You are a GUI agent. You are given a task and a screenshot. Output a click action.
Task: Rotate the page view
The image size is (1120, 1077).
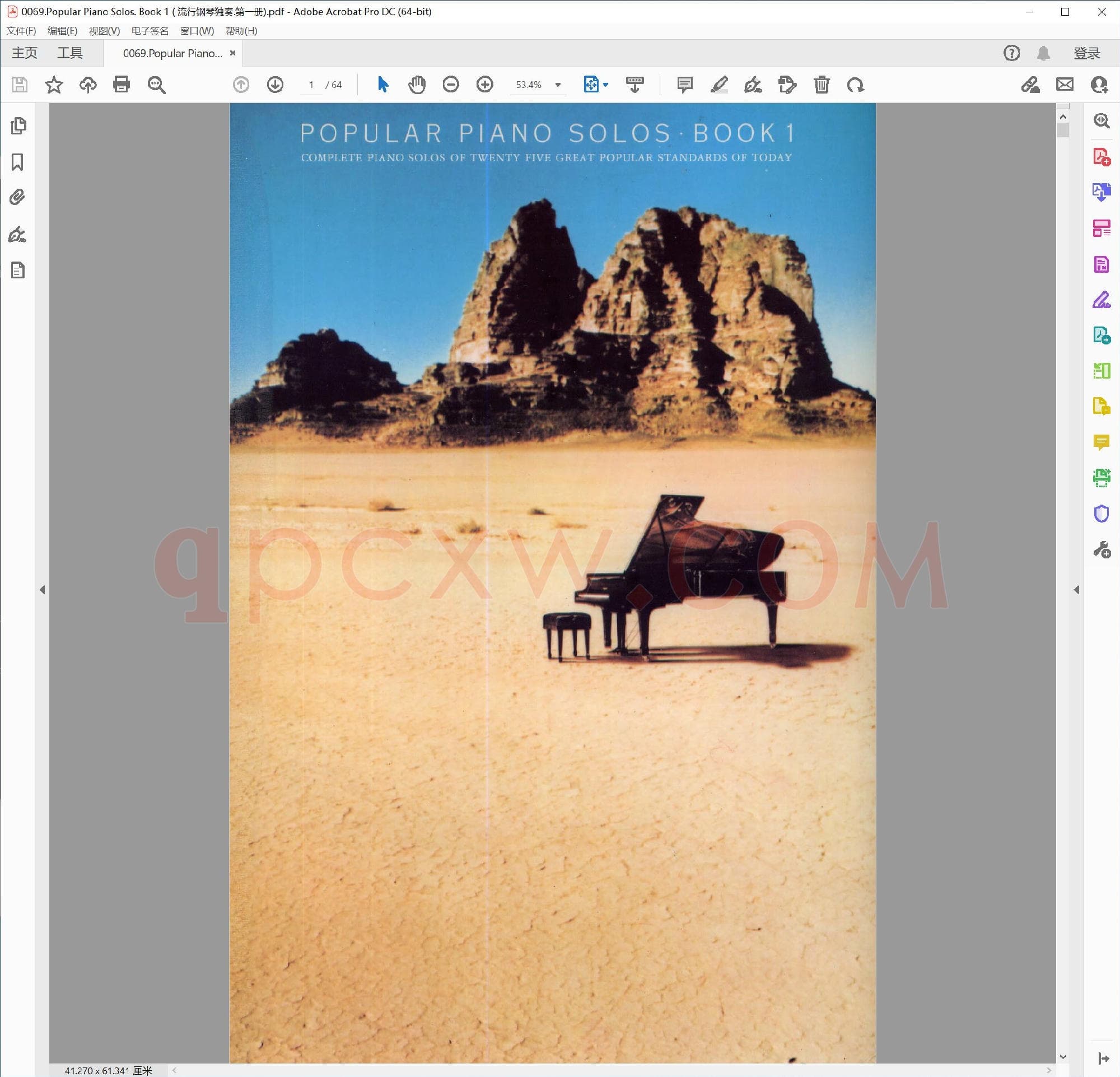click(856, 85)
